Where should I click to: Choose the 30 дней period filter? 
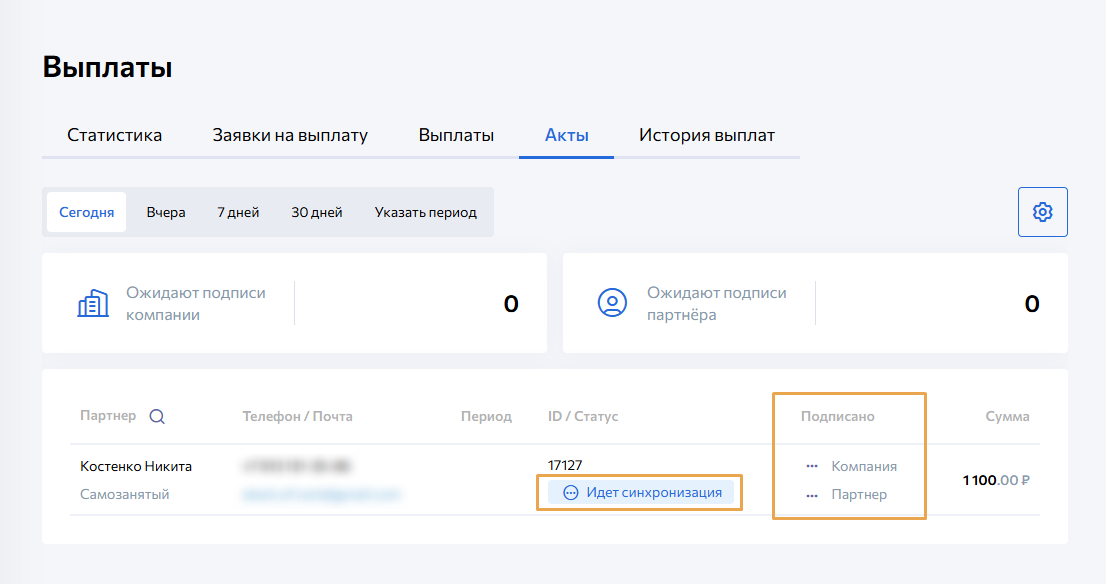point(317,212)
